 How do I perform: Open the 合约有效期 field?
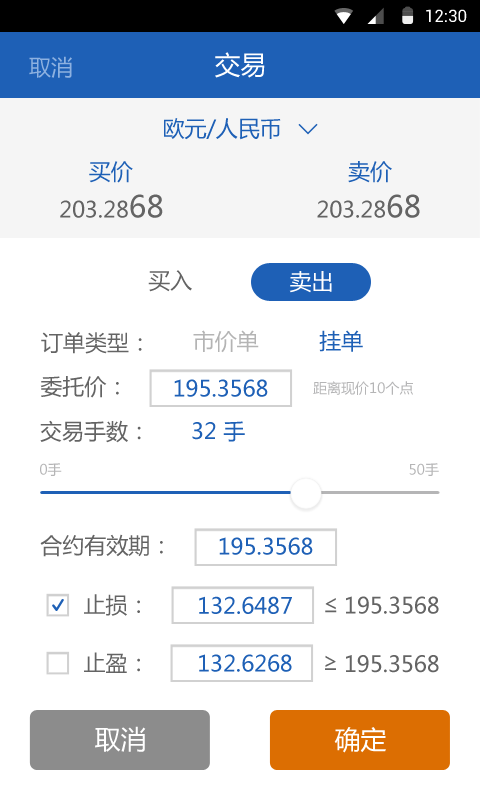pos(265,547)
